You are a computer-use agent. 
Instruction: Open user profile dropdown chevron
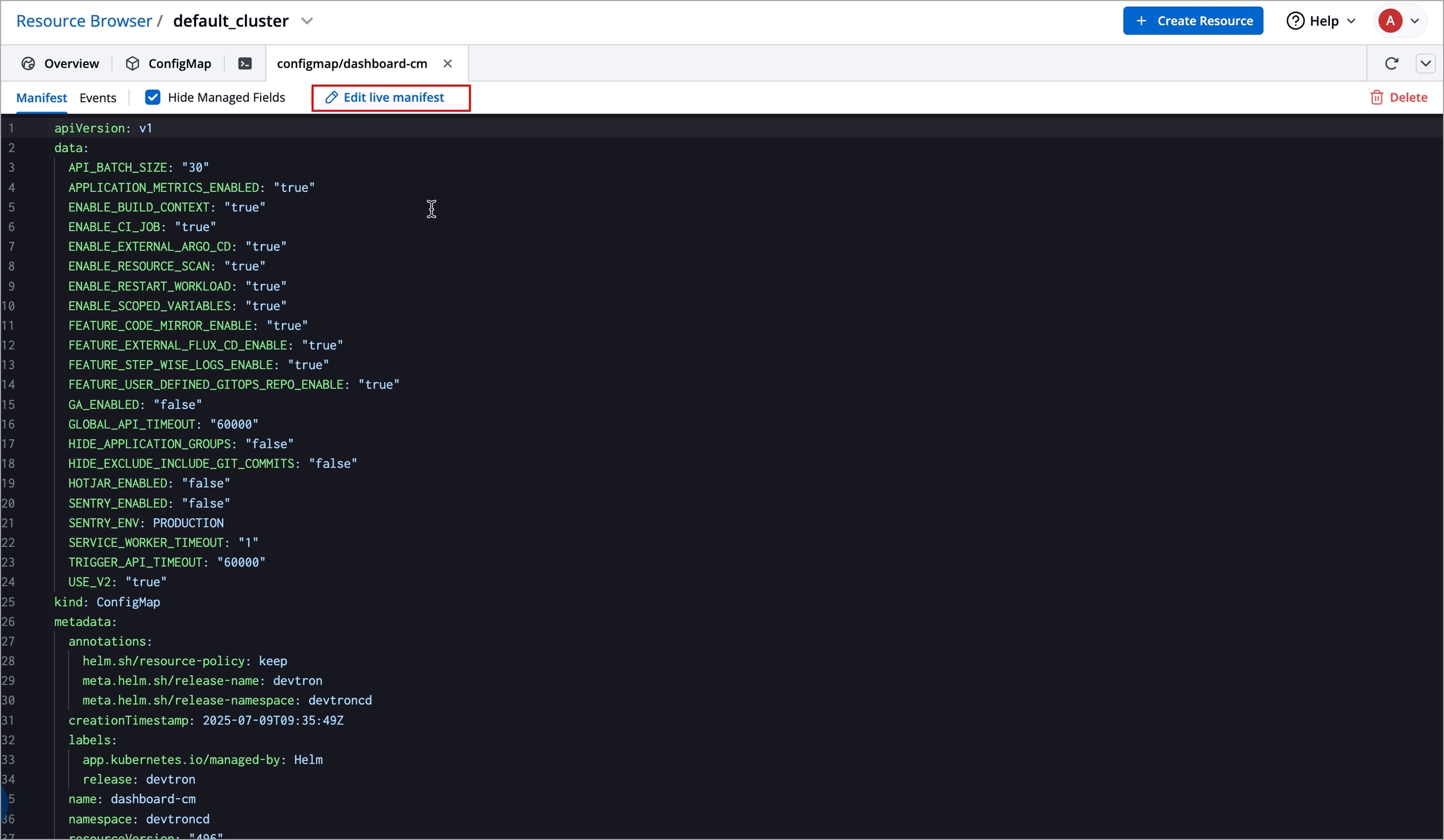pos(1415,21)
